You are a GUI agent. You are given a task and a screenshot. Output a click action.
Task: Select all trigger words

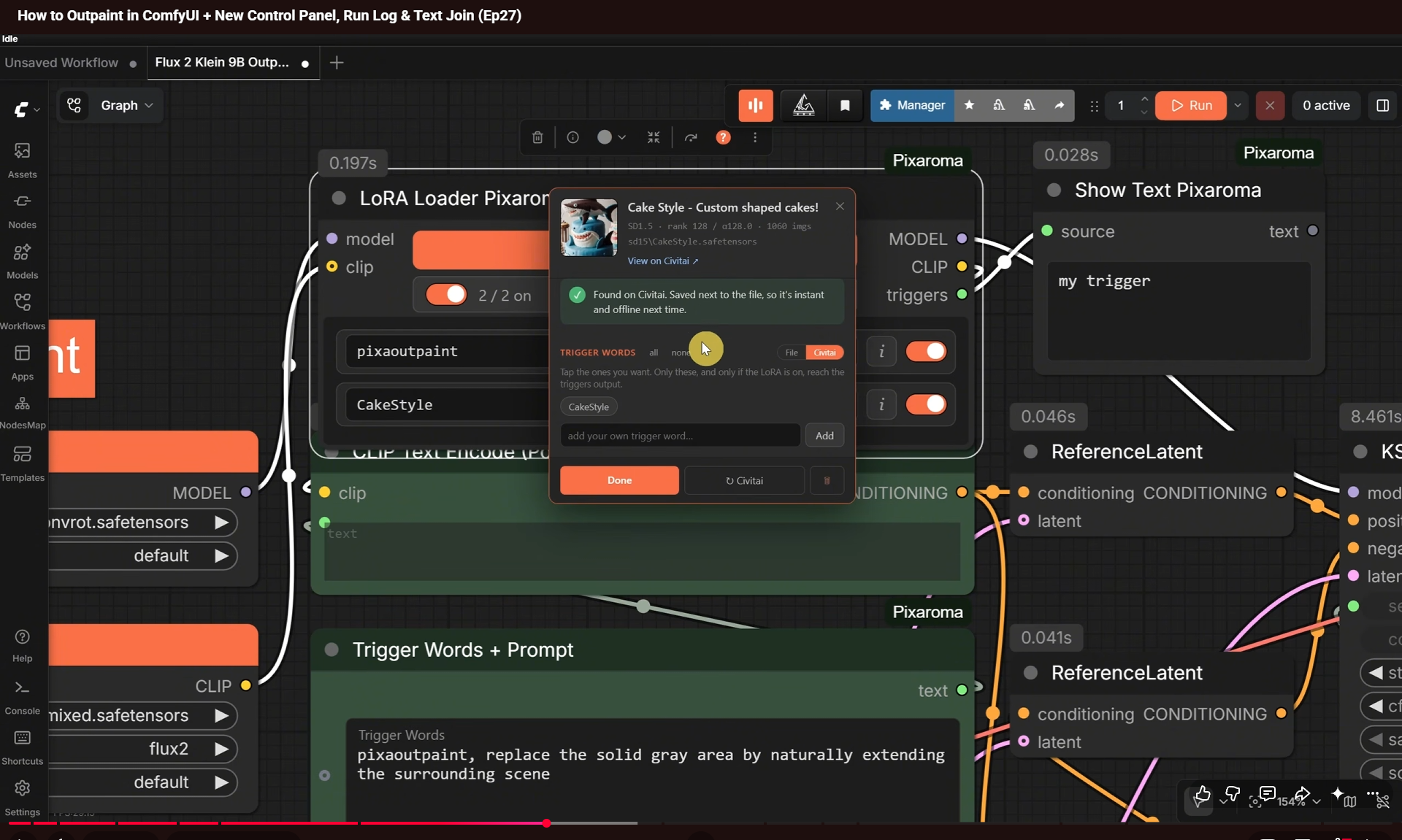tap(654, 352)
